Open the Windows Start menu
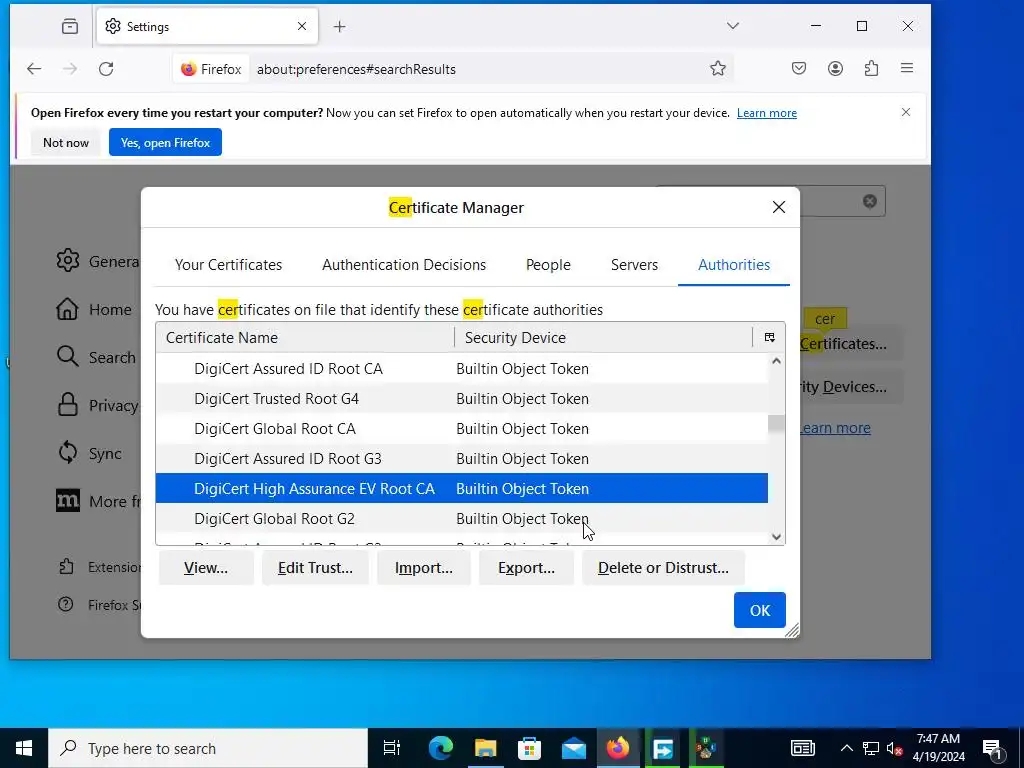1024x768 pixels. (24, 748)
